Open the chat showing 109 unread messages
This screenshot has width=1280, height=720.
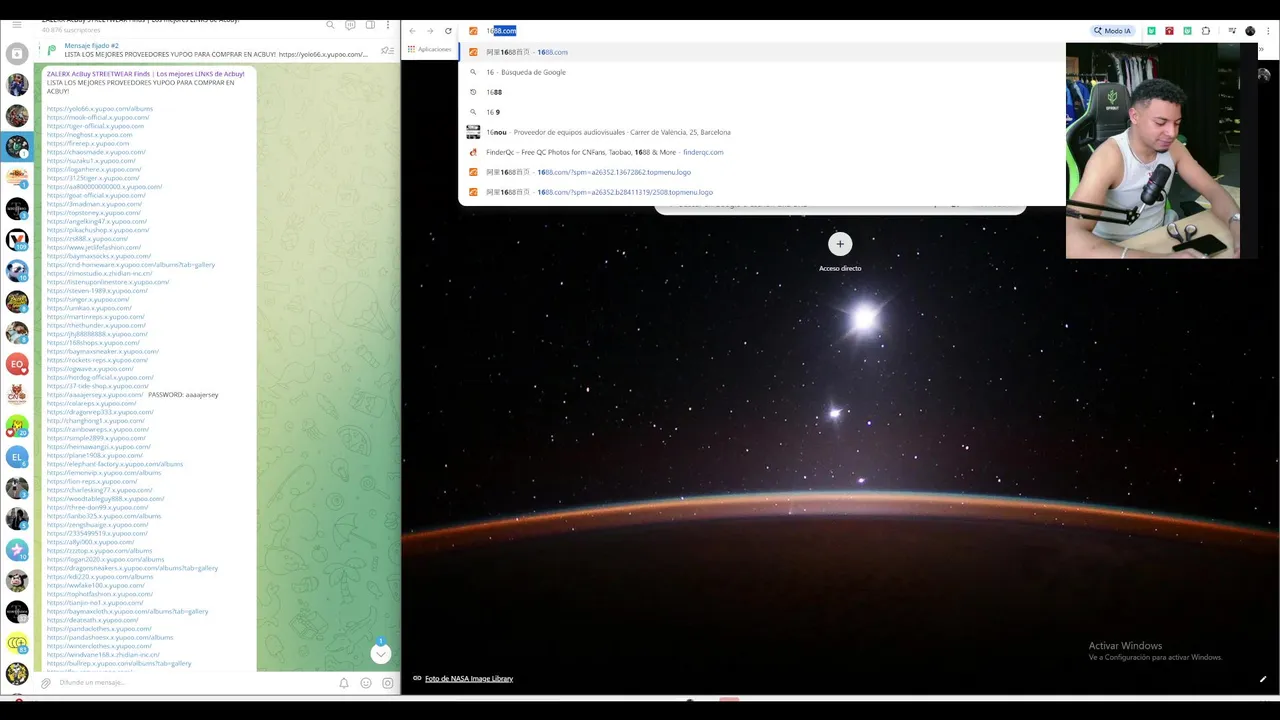click(17, 239)
